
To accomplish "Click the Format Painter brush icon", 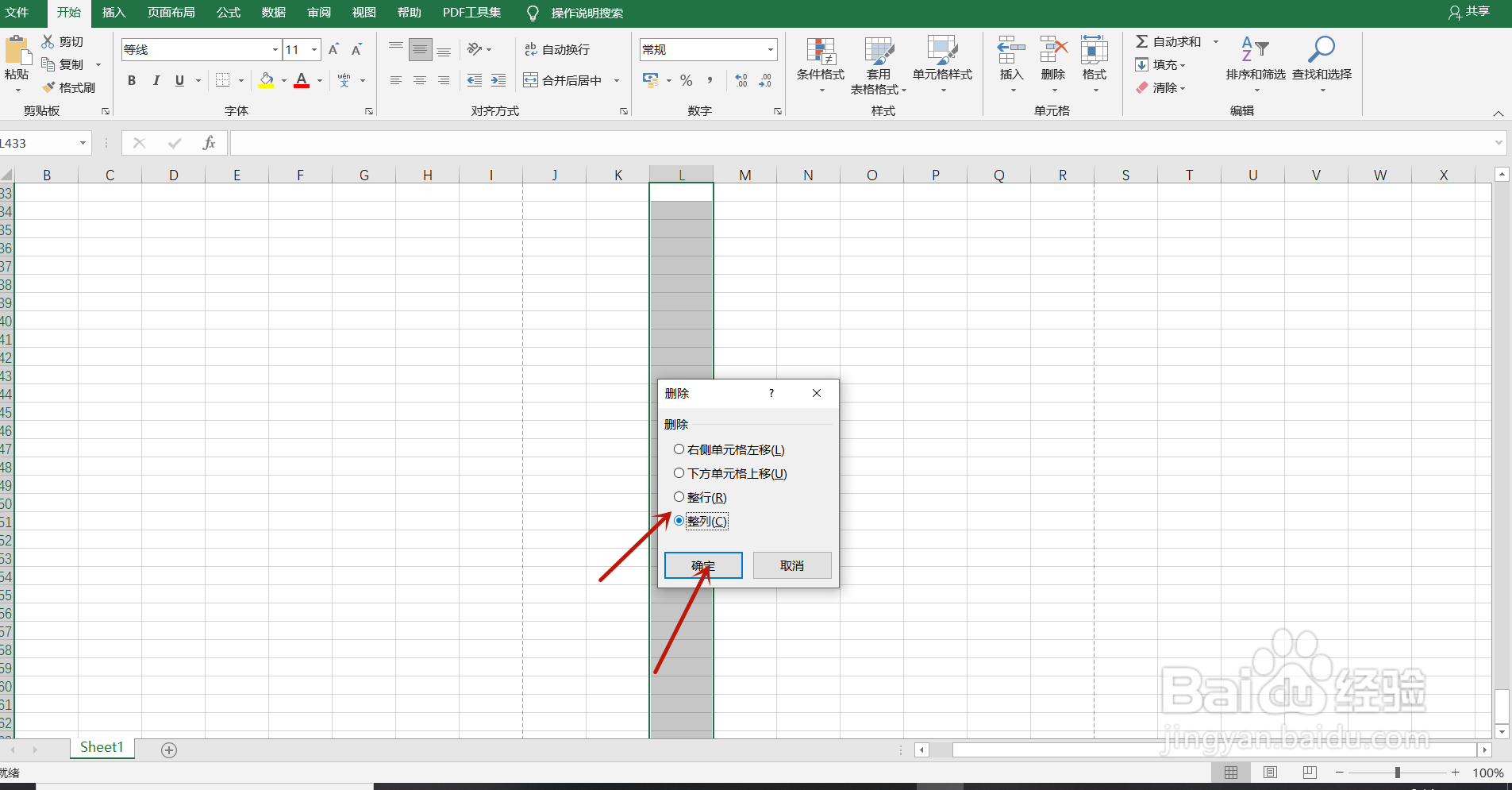I will pos(49,87).
